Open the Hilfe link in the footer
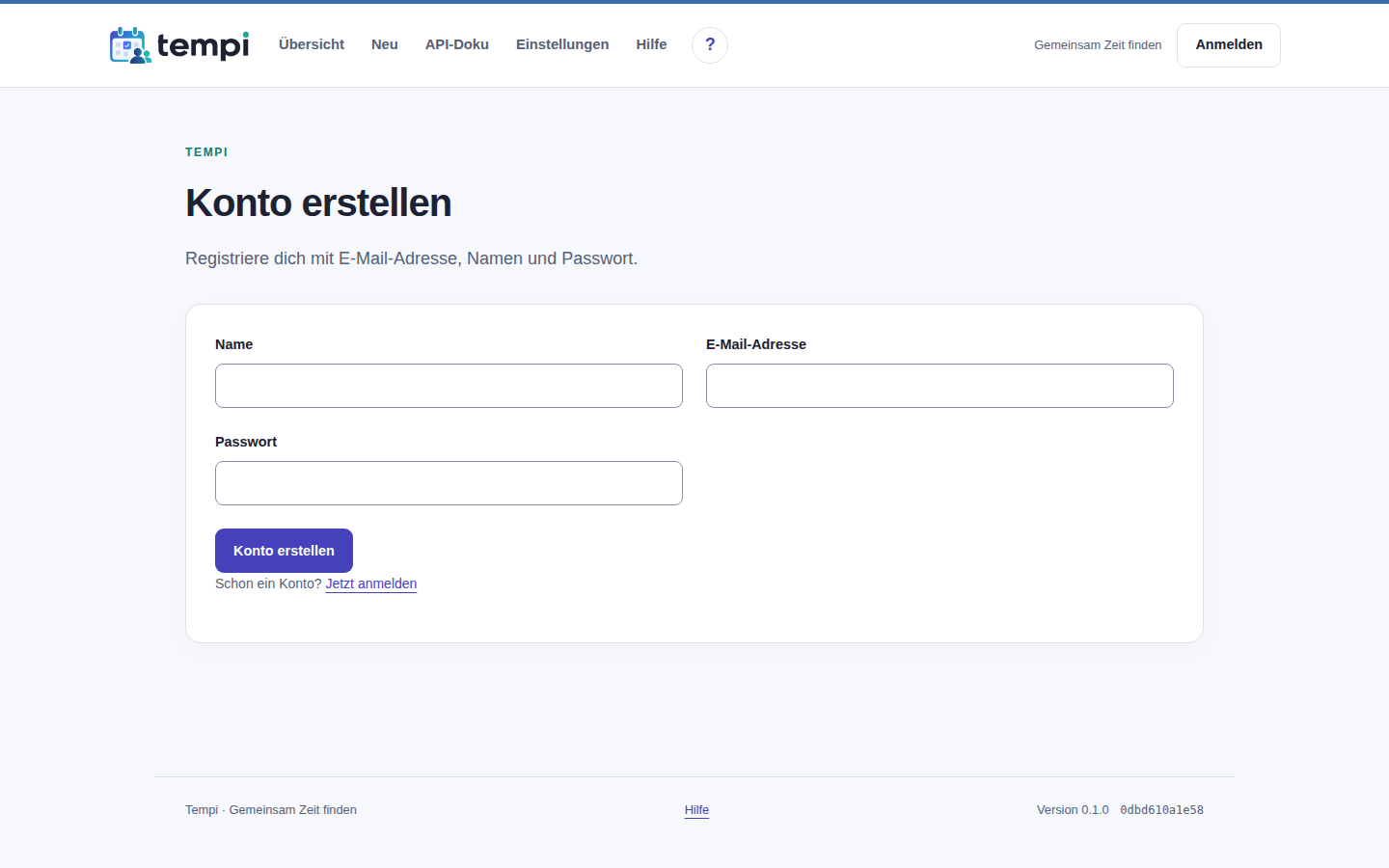This screenshot has height=868, width=1389. pos(696,810)
